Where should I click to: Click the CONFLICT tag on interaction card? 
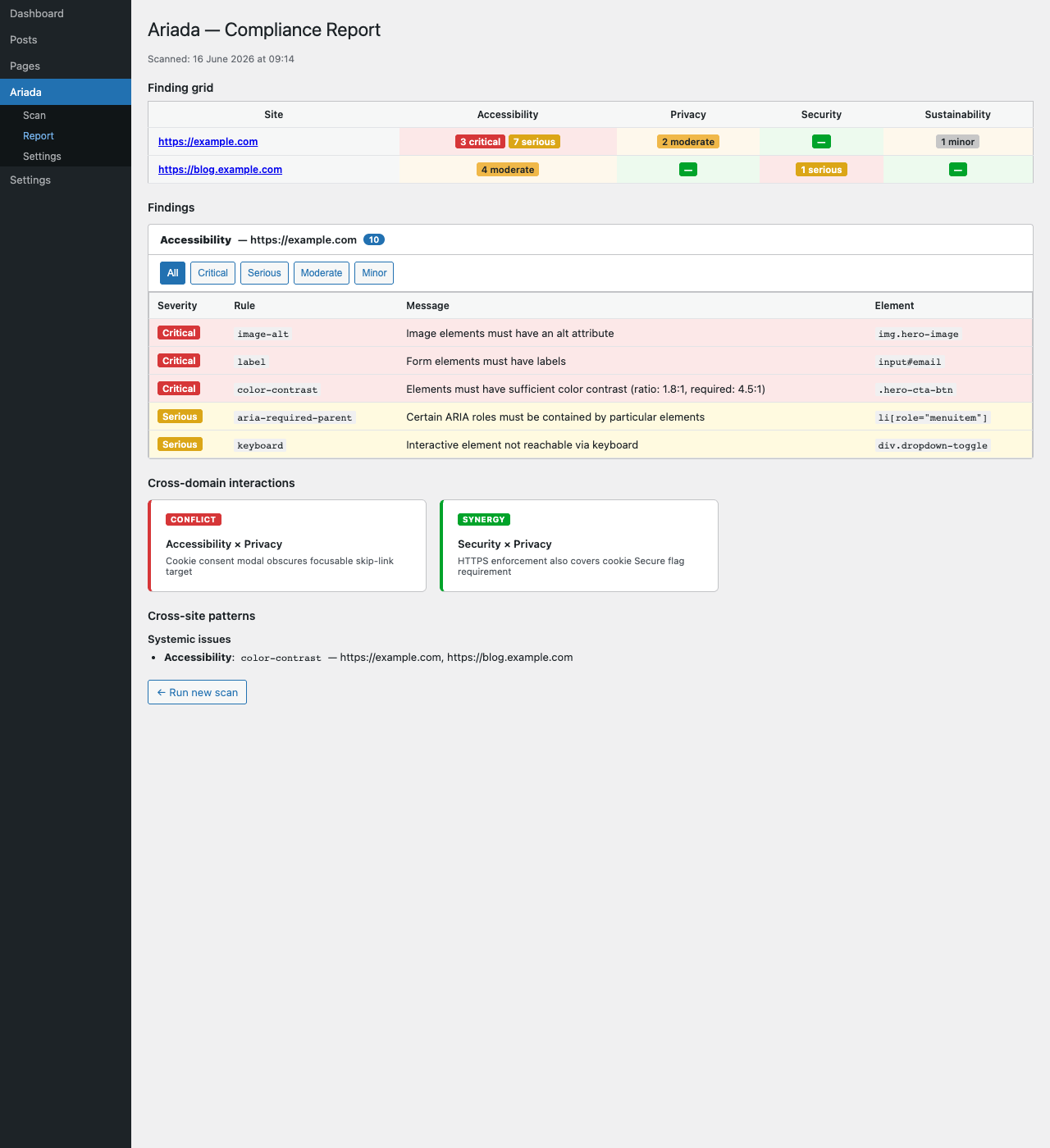coord(194,520)
